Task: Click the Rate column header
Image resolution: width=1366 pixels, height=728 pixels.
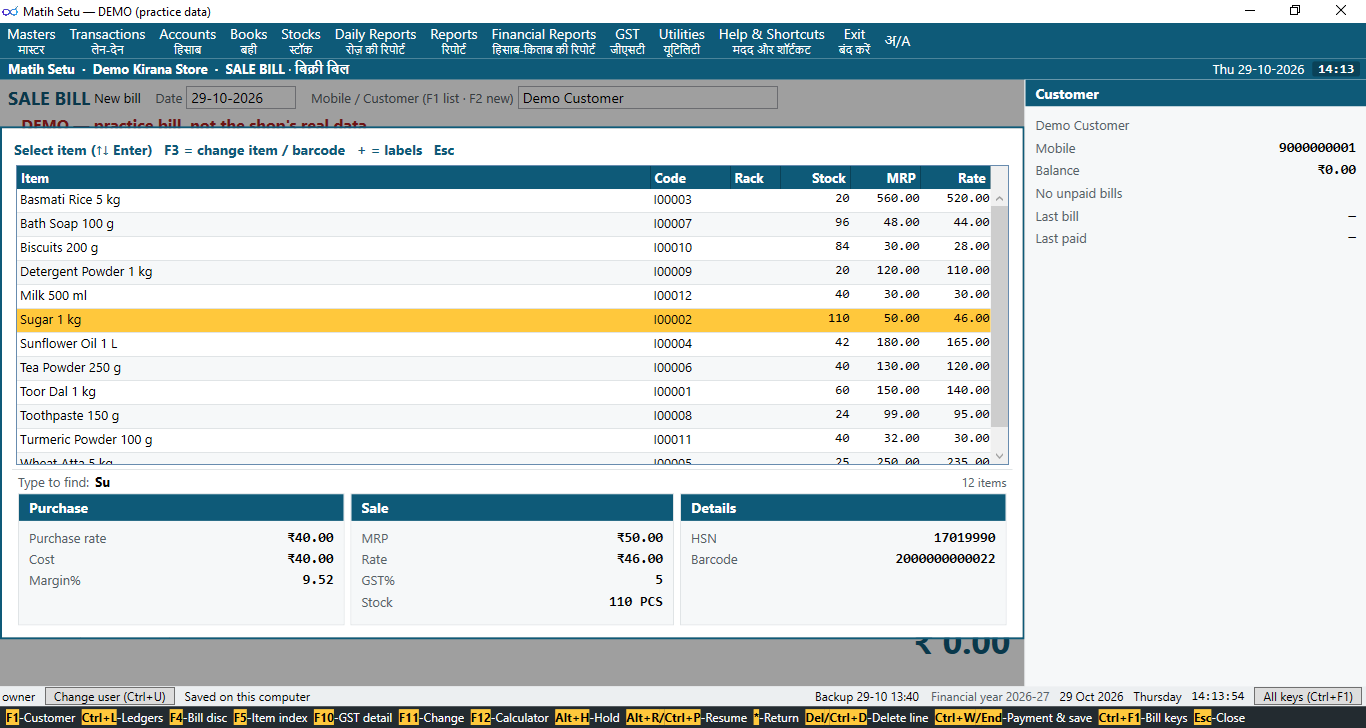Action: (x=957, y=178)
